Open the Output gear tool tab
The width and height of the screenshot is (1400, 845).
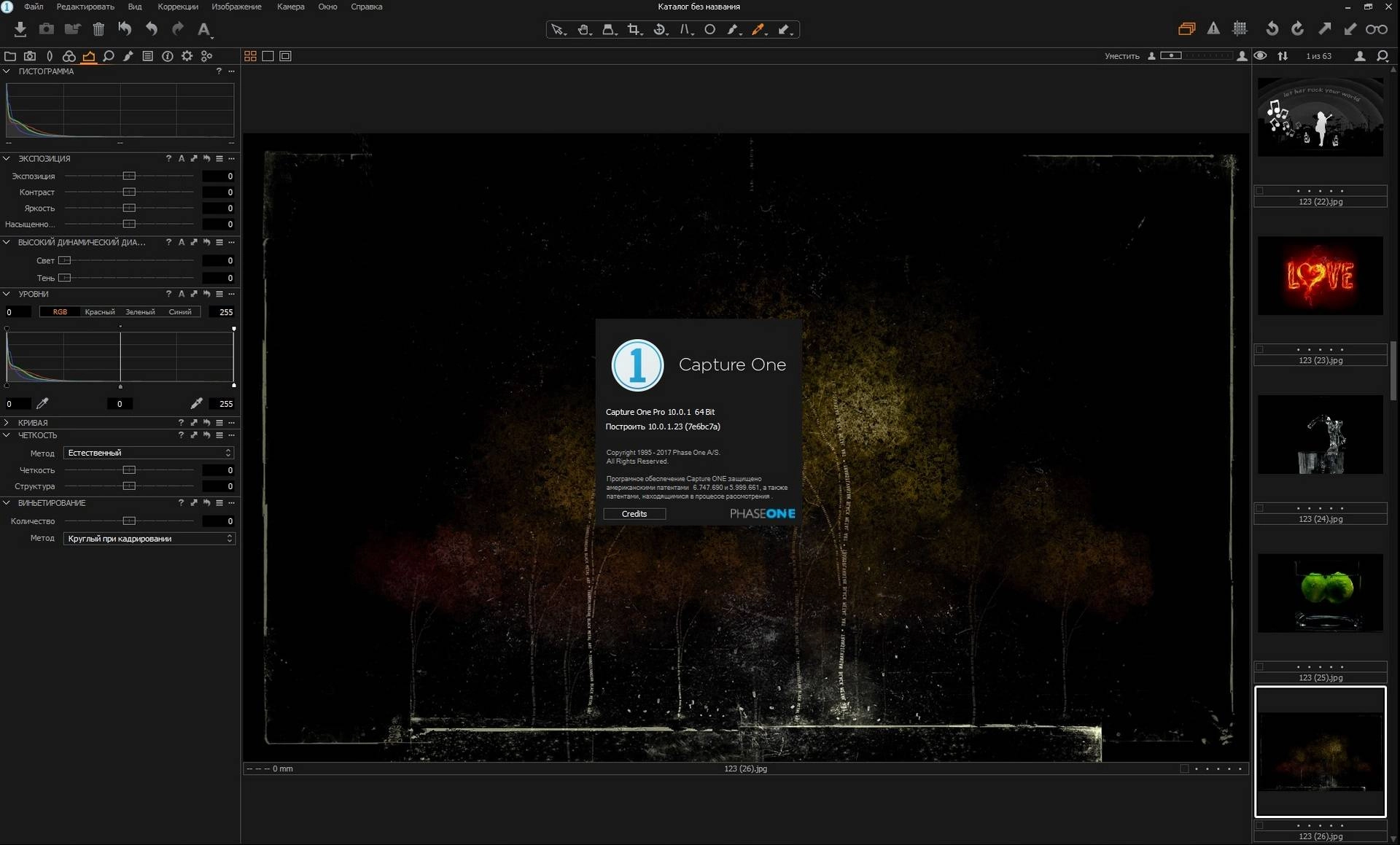[187, 56]
